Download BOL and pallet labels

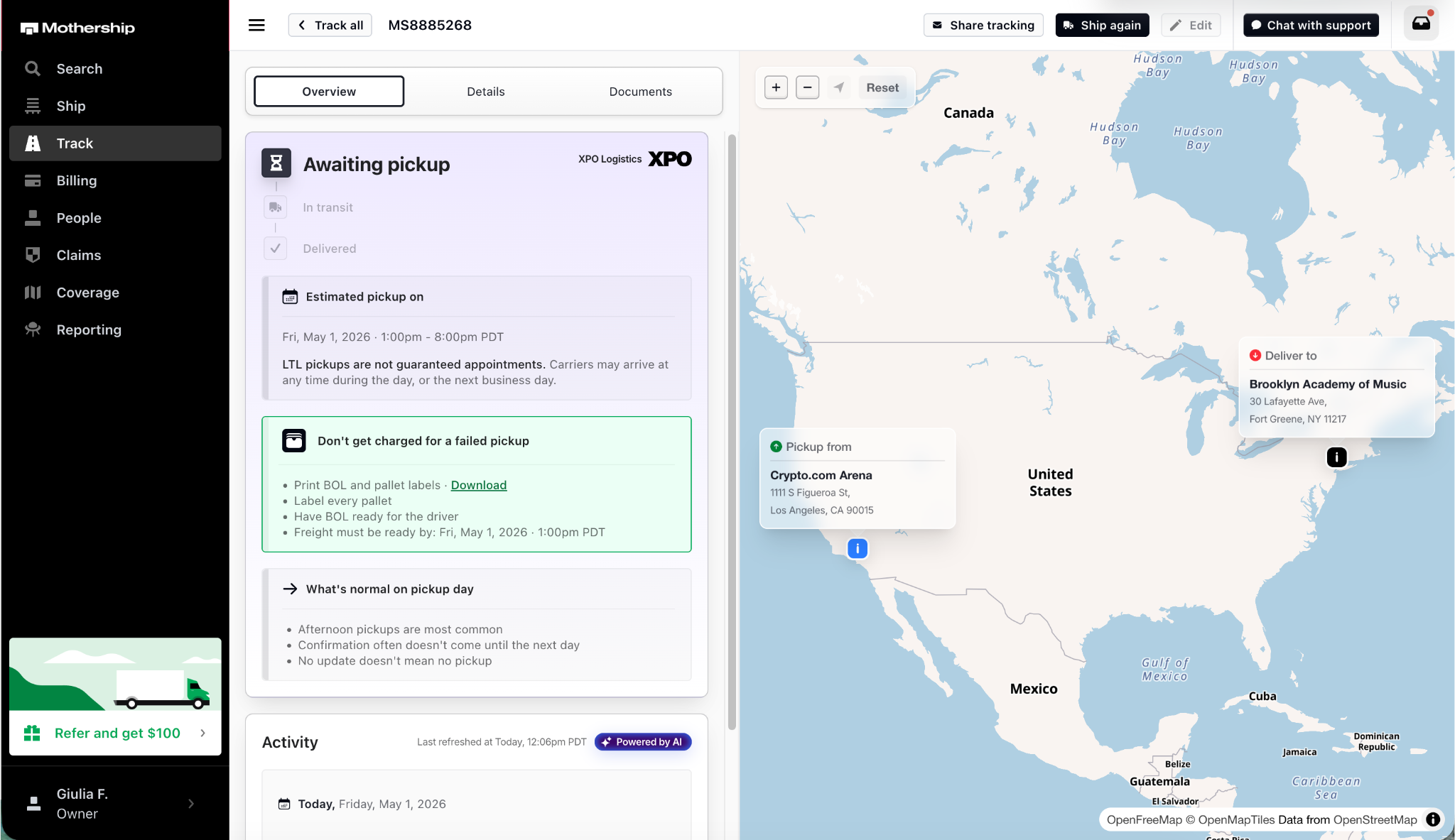pos(479,485)
